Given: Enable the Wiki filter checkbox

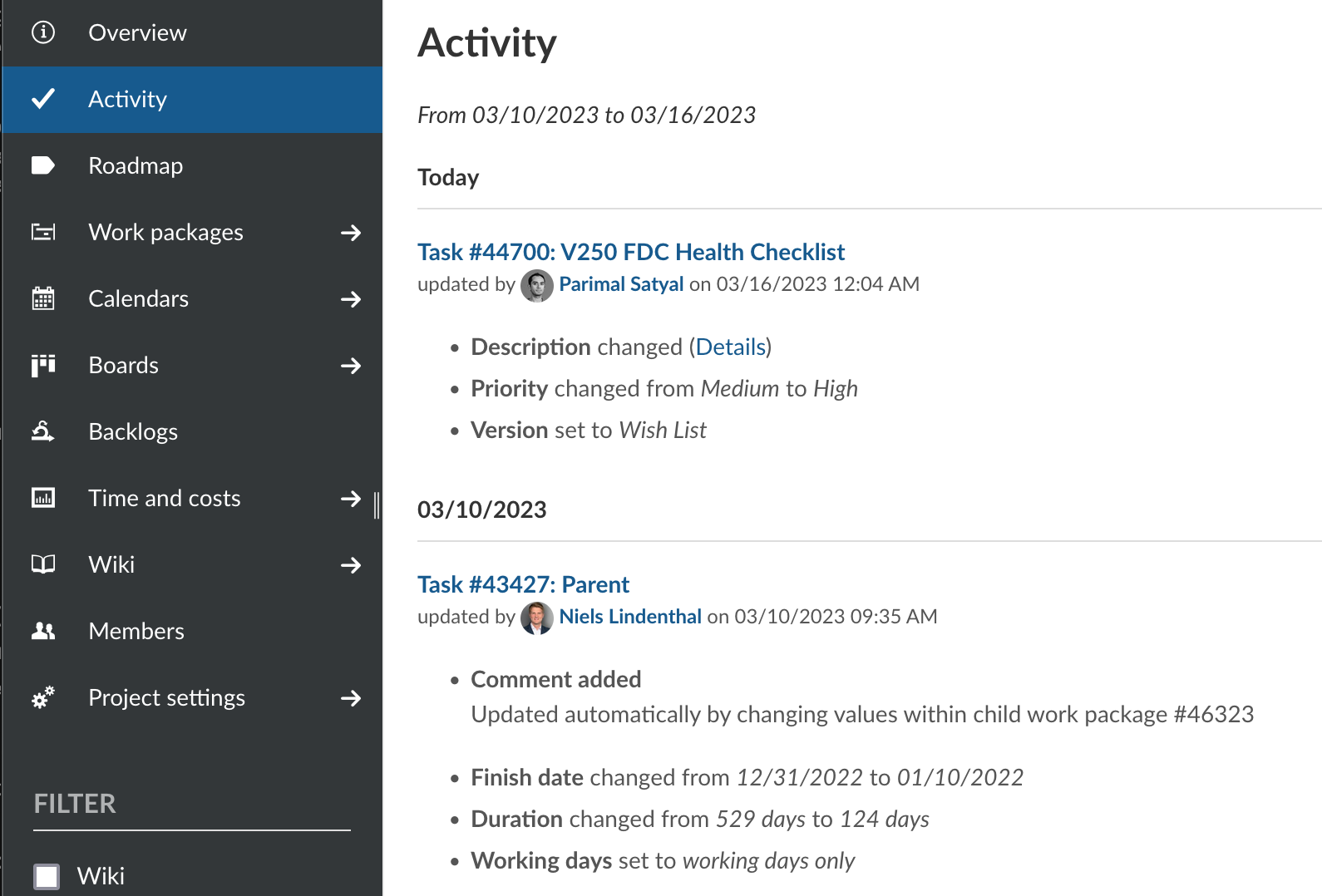Looking at the screenshot, I should tap(47, 876).
